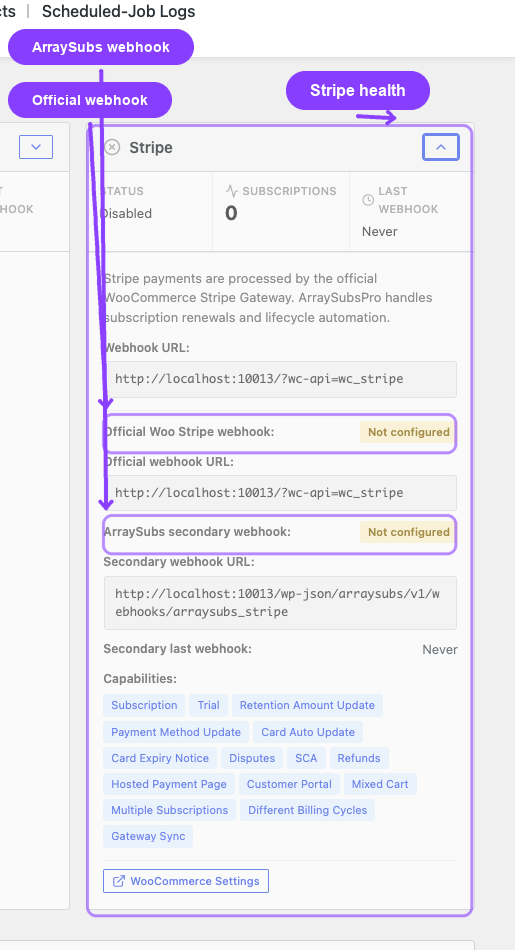This screenshot has height=950, width=515.
Task: Collapse the Stripe gateway panel
Action: 440,147
